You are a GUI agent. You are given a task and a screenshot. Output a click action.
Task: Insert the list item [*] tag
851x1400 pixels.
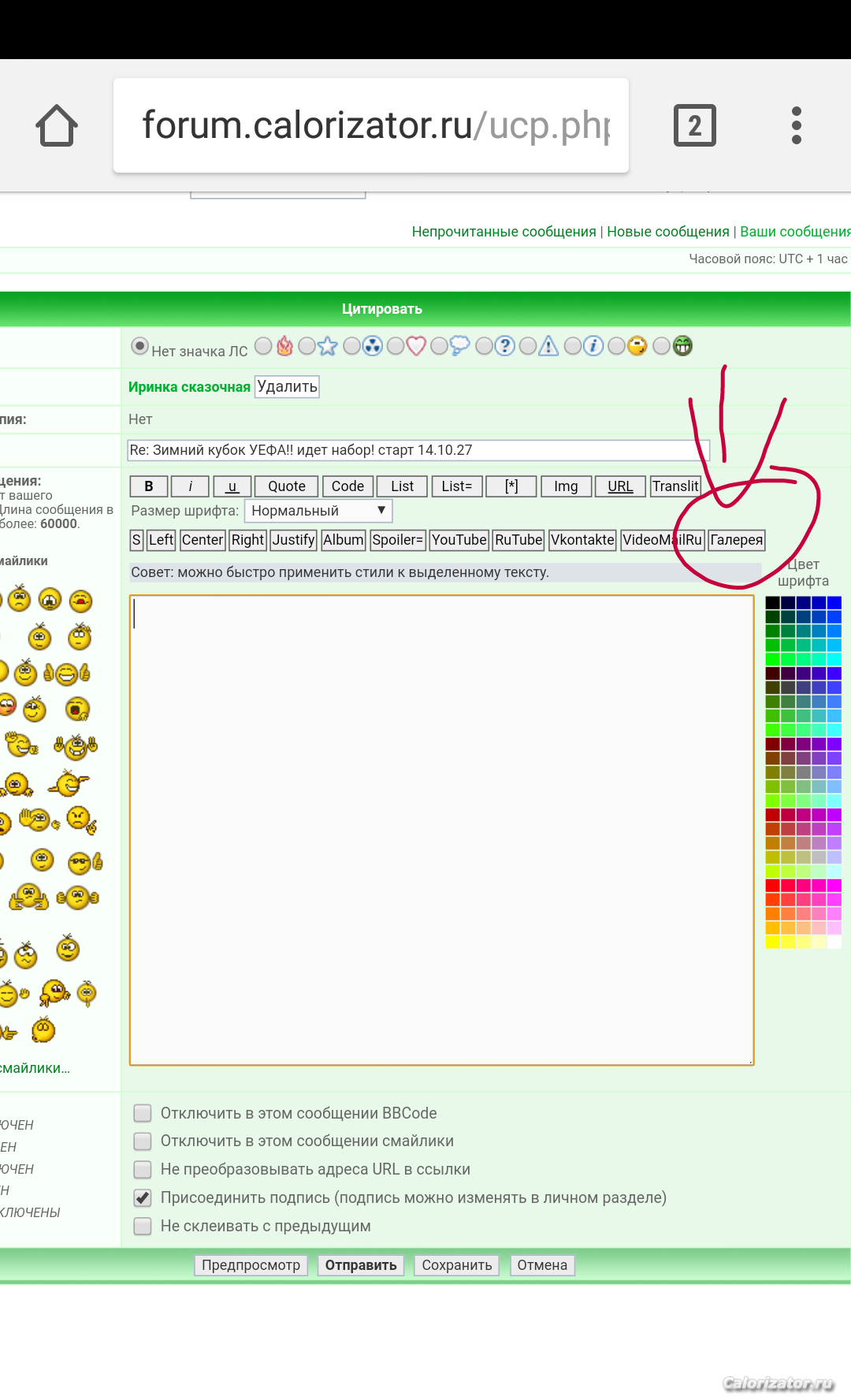tap(511, 486)
